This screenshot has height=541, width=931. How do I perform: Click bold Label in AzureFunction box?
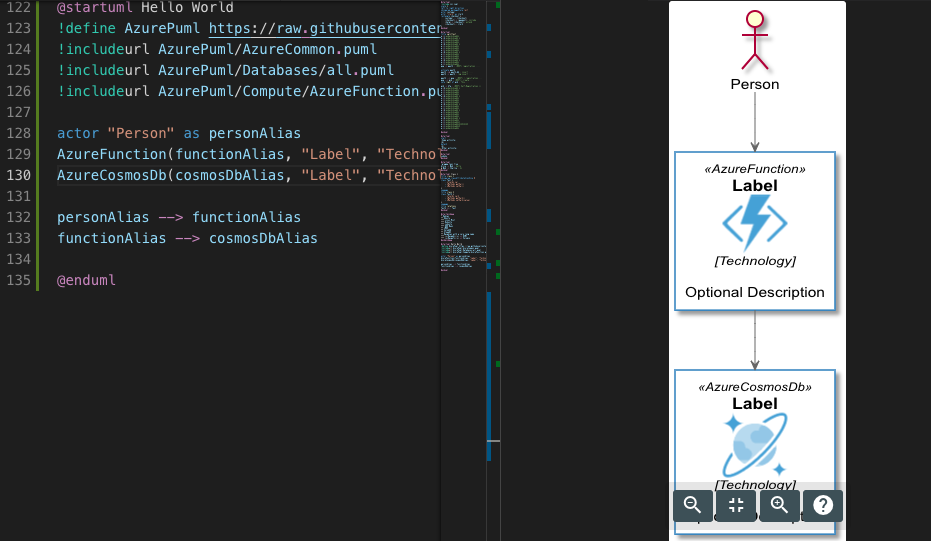[755, 186]
